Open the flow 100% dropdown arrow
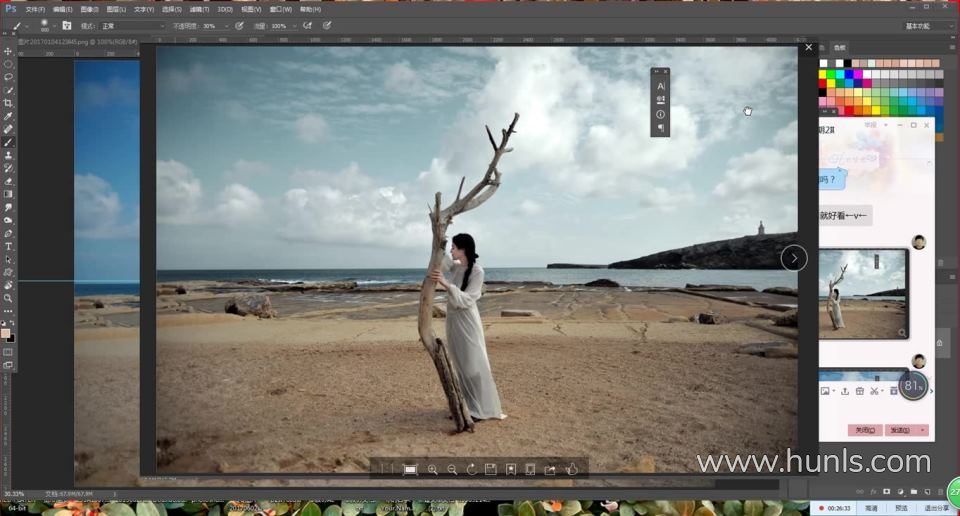 [x=294, y=26]
